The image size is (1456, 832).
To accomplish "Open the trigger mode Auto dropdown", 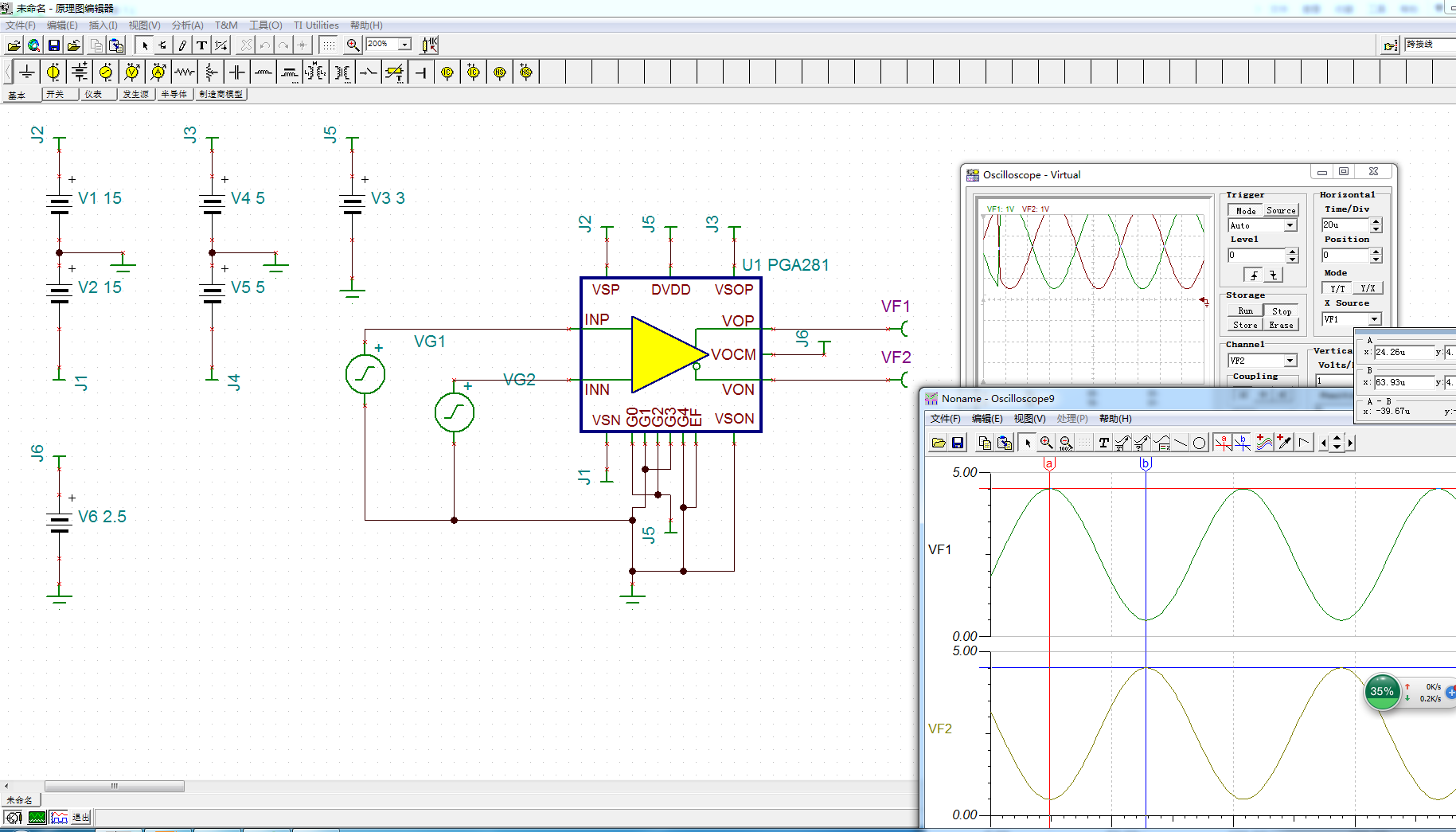I will (x=1290, y=226).
